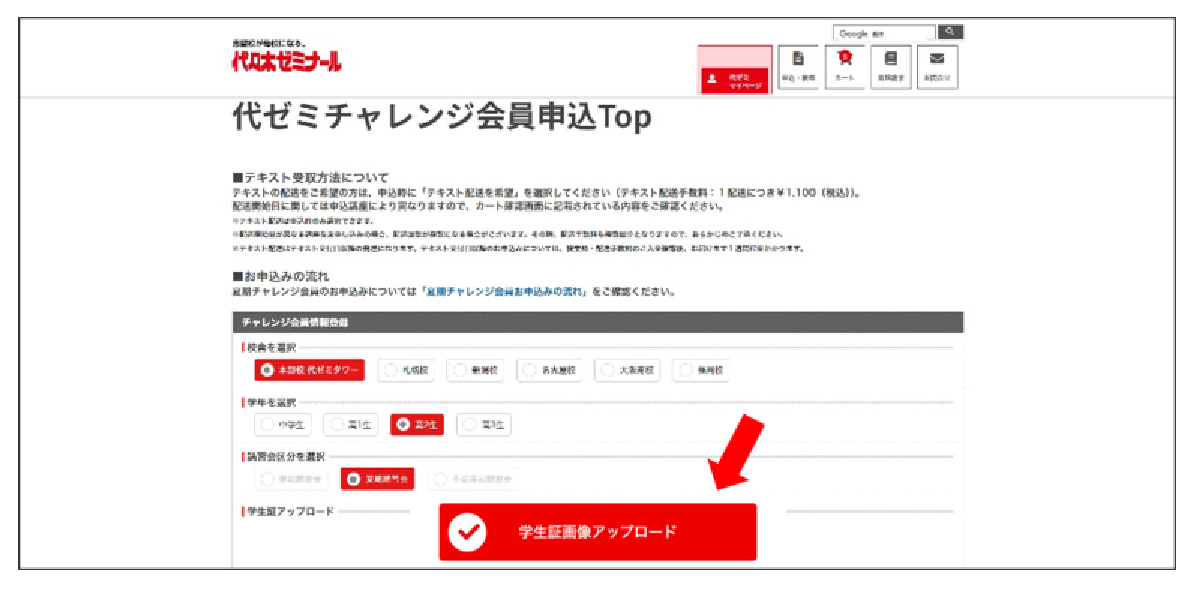Screen dimensions: 1200x593
Task: Click the 講習会区分を選択 label
Action: pyautogui.click(x=284, y=456)
